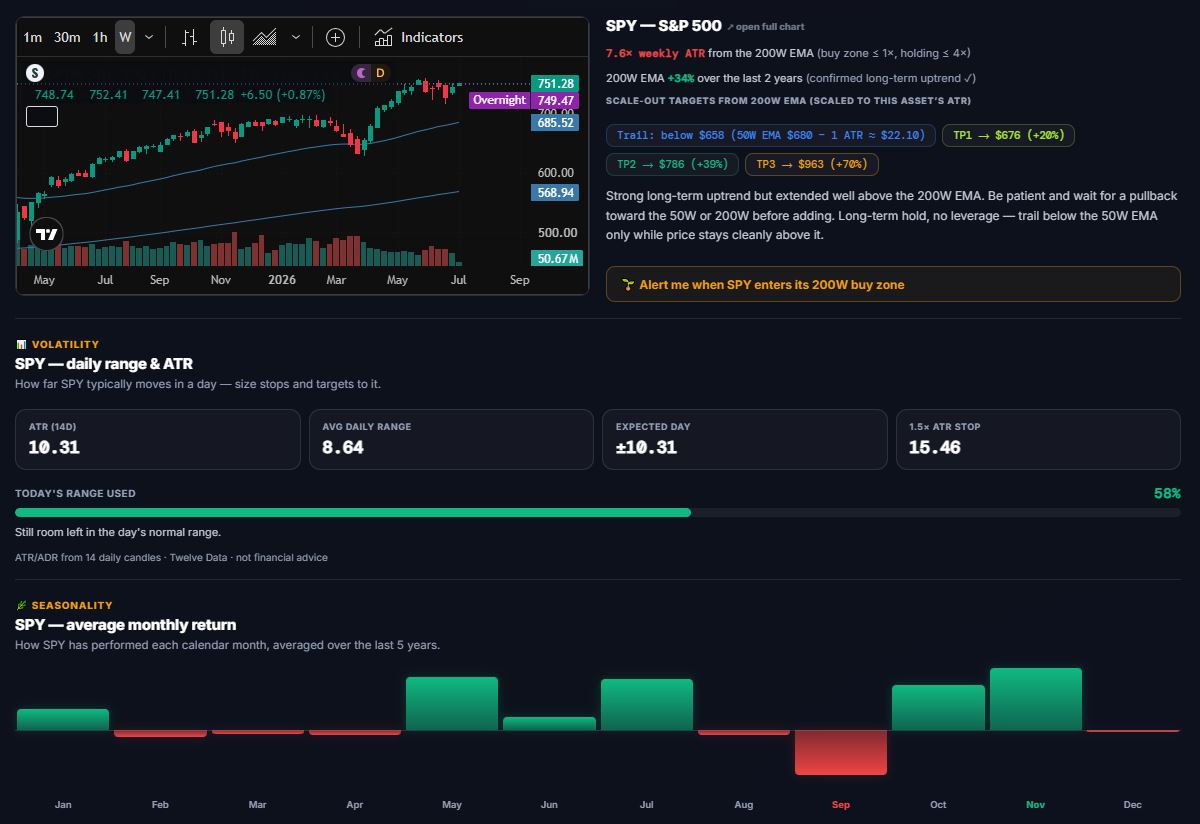Click the Expected Day ±10.31 card
Viewport: 1200px width, 824px height.
tap(744, 439)
